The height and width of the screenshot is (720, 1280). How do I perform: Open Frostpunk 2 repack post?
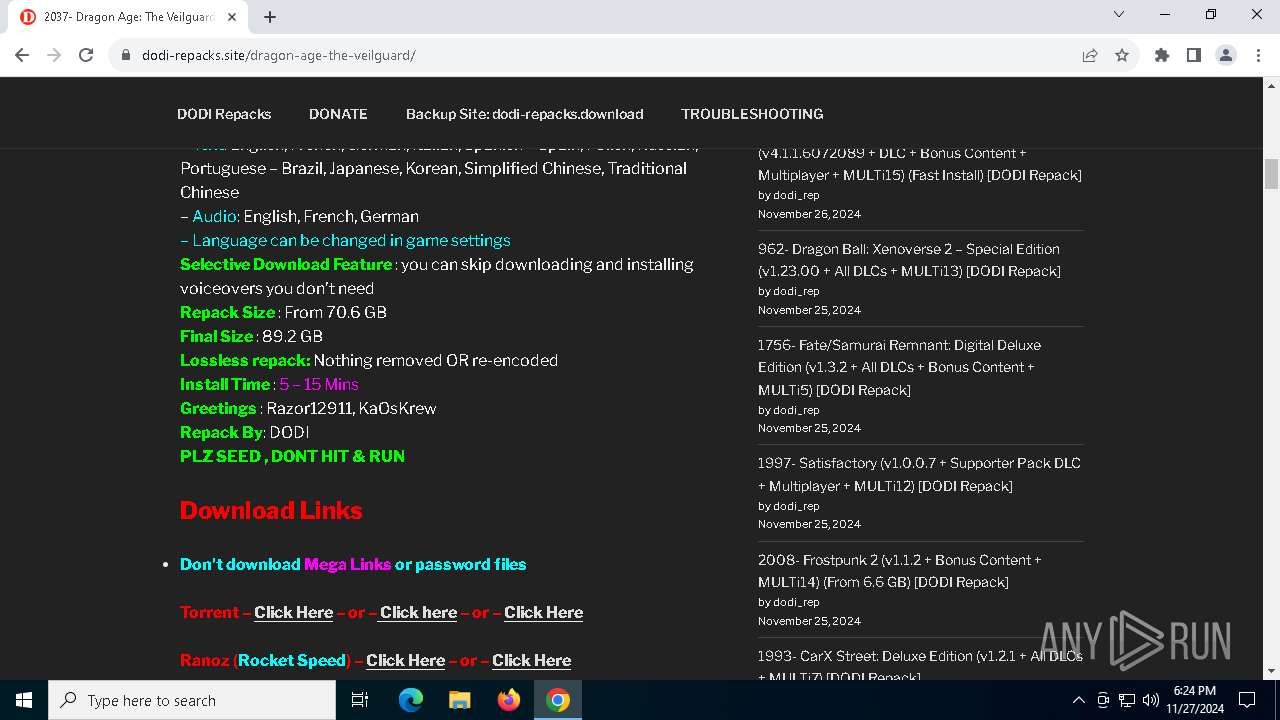coord(899,571)
